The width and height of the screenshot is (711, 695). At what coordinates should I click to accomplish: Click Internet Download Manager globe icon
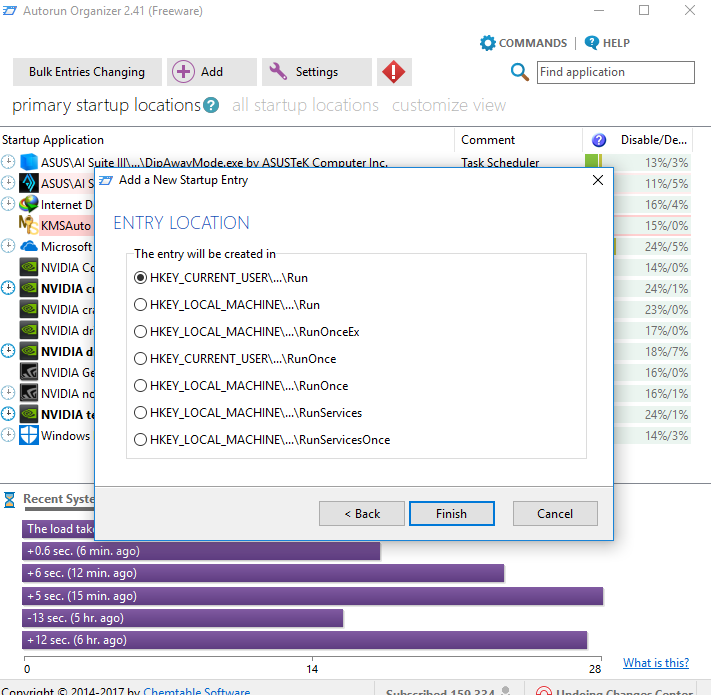pyautogui.click(x=29, y=204)
